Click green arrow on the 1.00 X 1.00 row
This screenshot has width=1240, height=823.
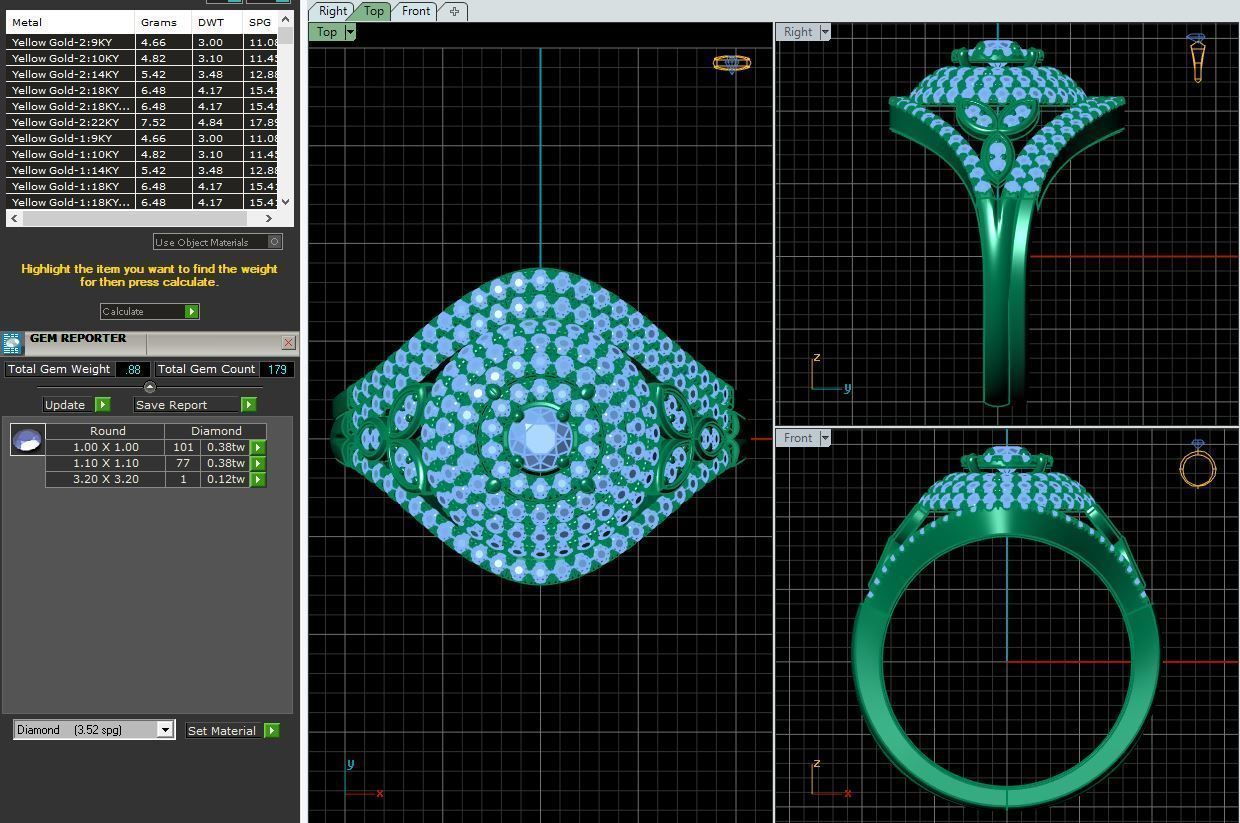258,448
